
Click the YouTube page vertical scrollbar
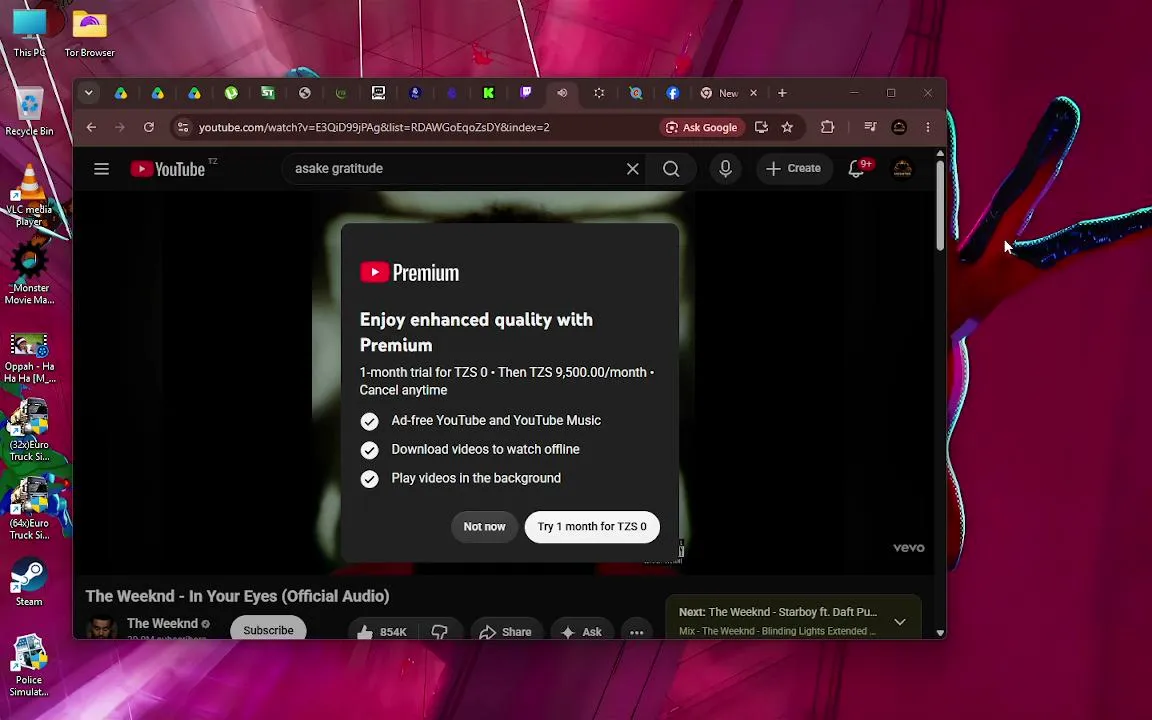940,206
